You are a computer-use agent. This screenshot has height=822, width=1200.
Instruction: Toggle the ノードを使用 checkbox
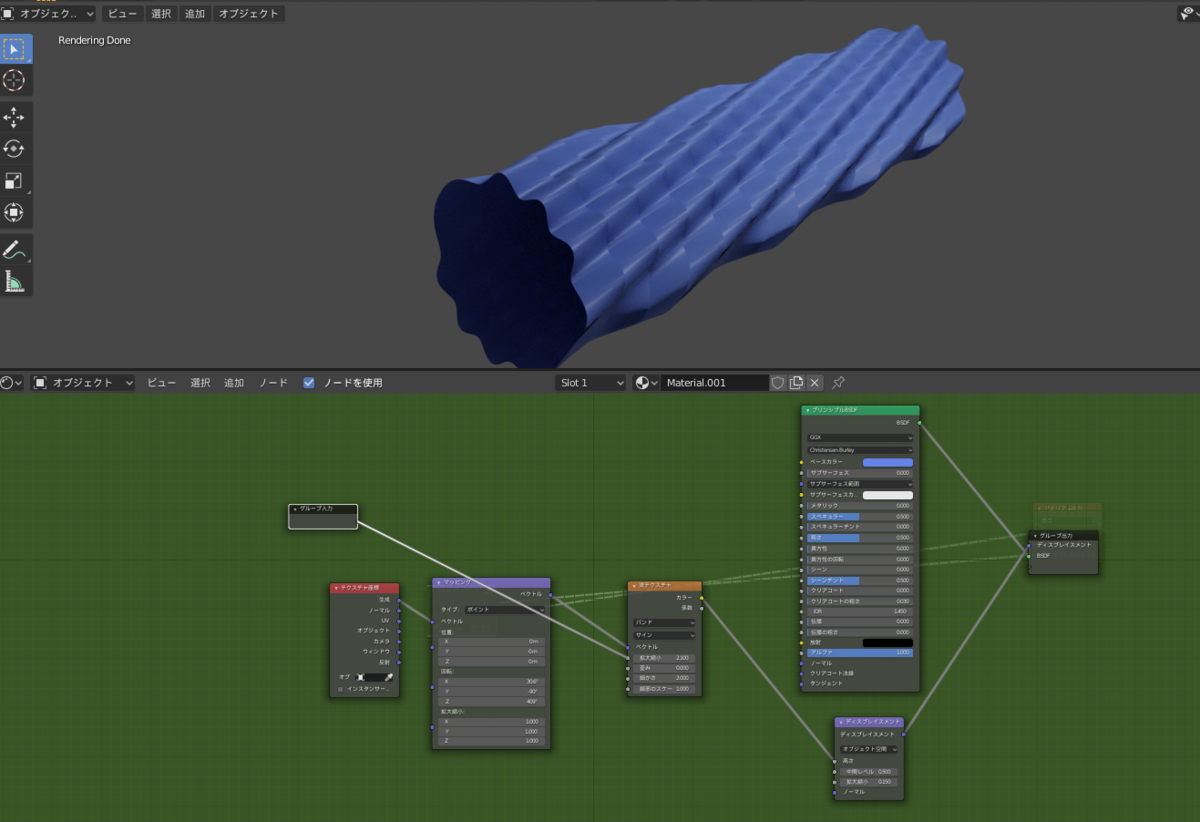[x=309, y=383]
